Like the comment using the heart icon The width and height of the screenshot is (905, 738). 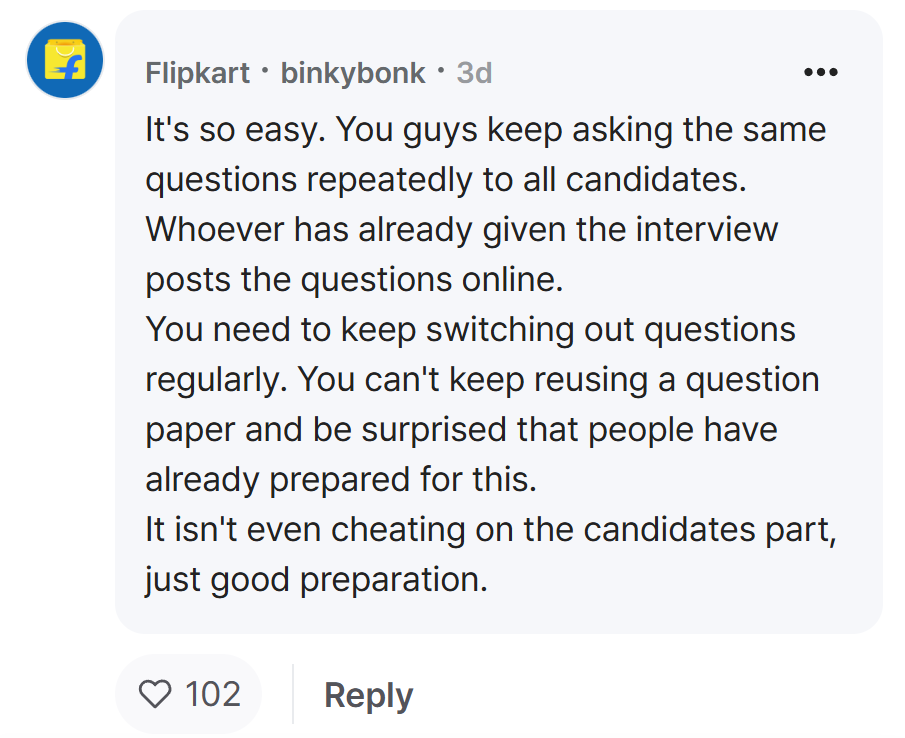tap(155, 694)
